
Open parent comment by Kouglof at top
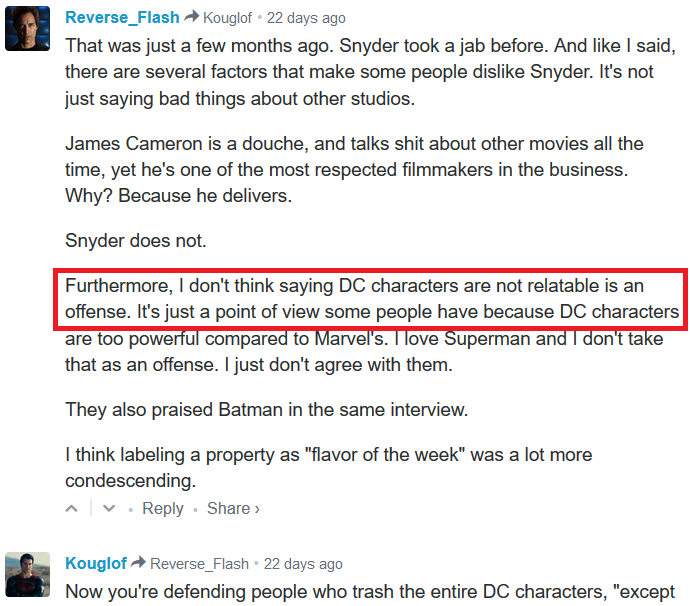click(x=227, y=18)
